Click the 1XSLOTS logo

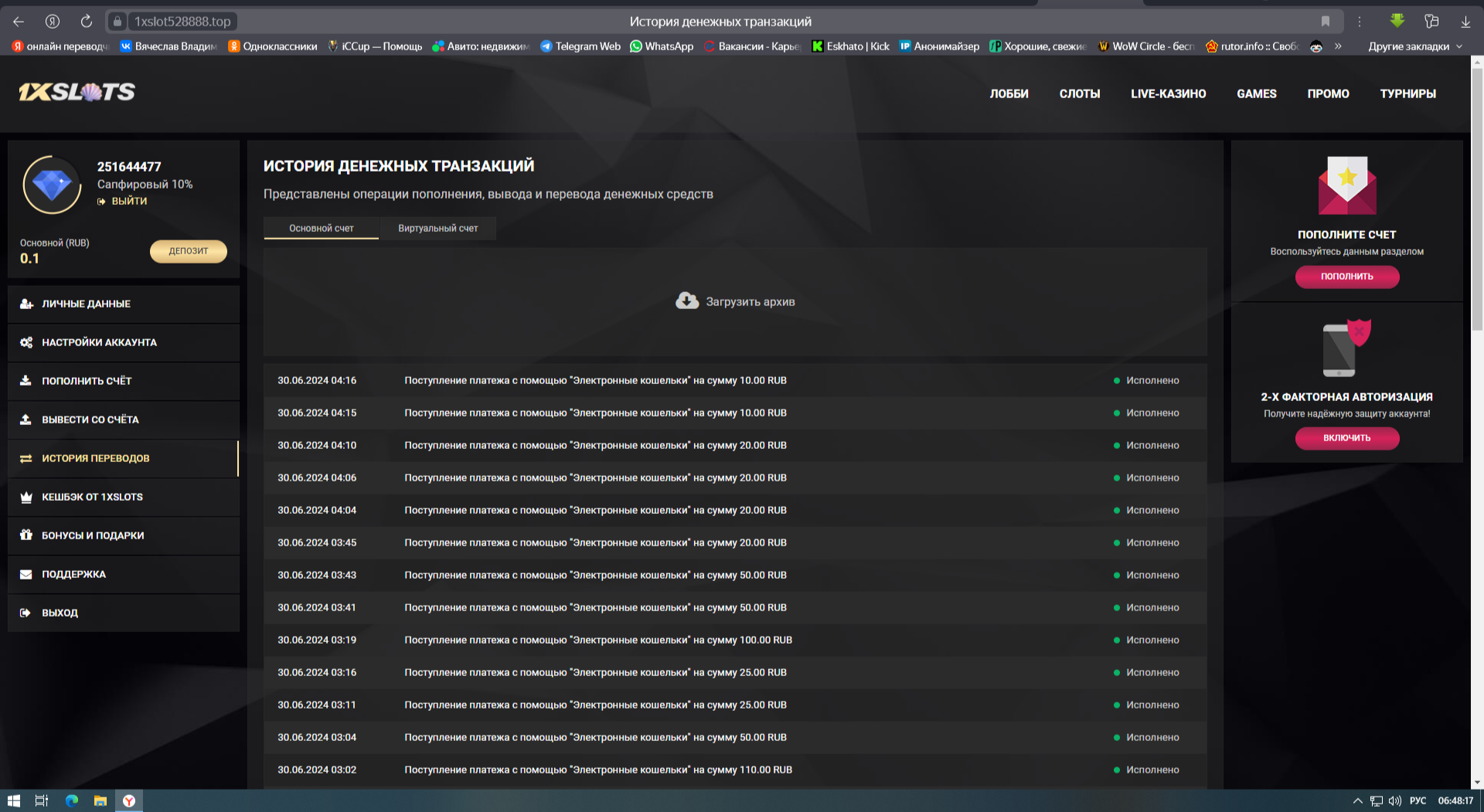point(77,93)
